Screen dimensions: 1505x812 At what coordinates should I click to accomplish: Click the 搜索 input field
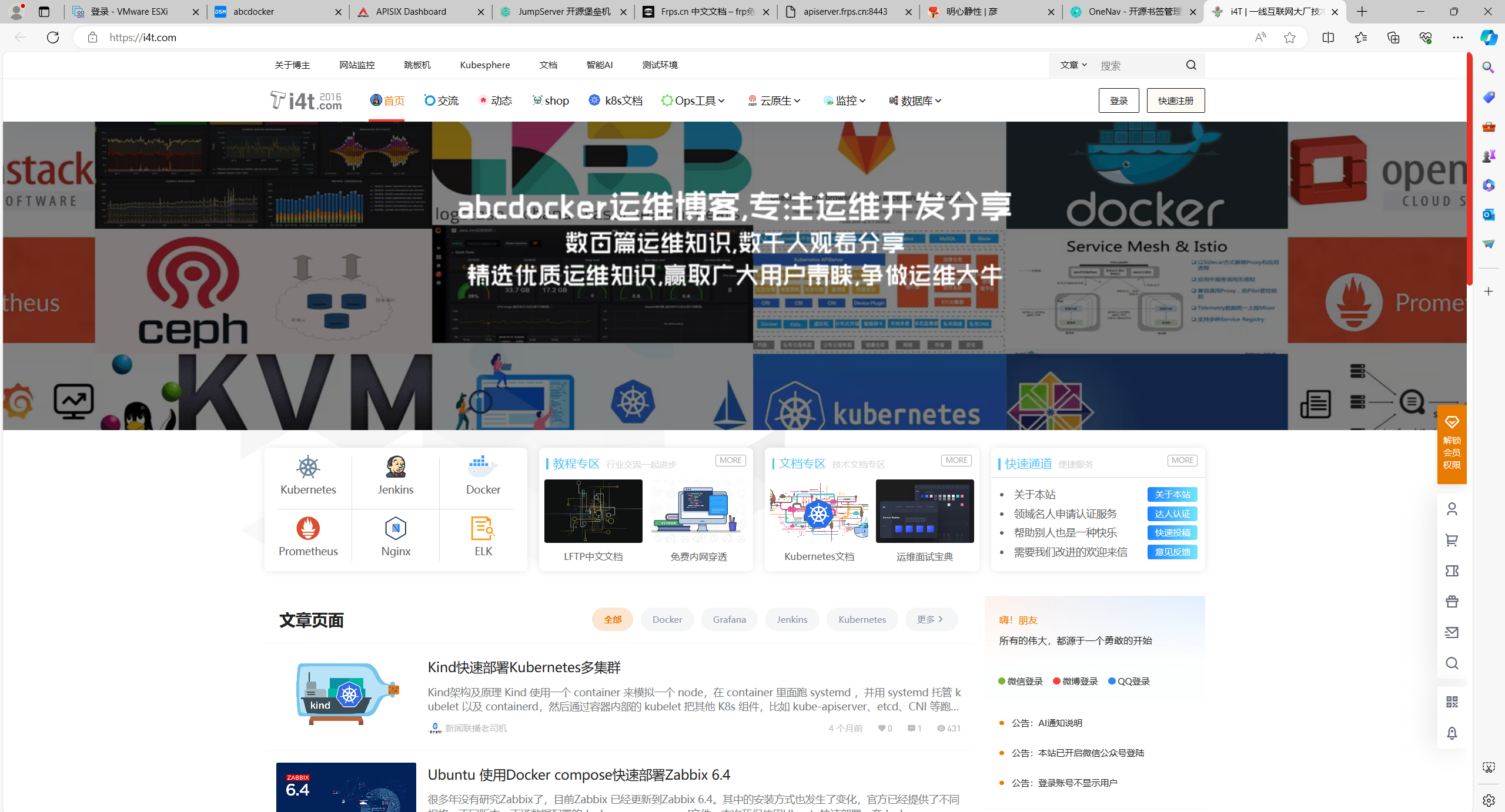[x=1138, y=65]
